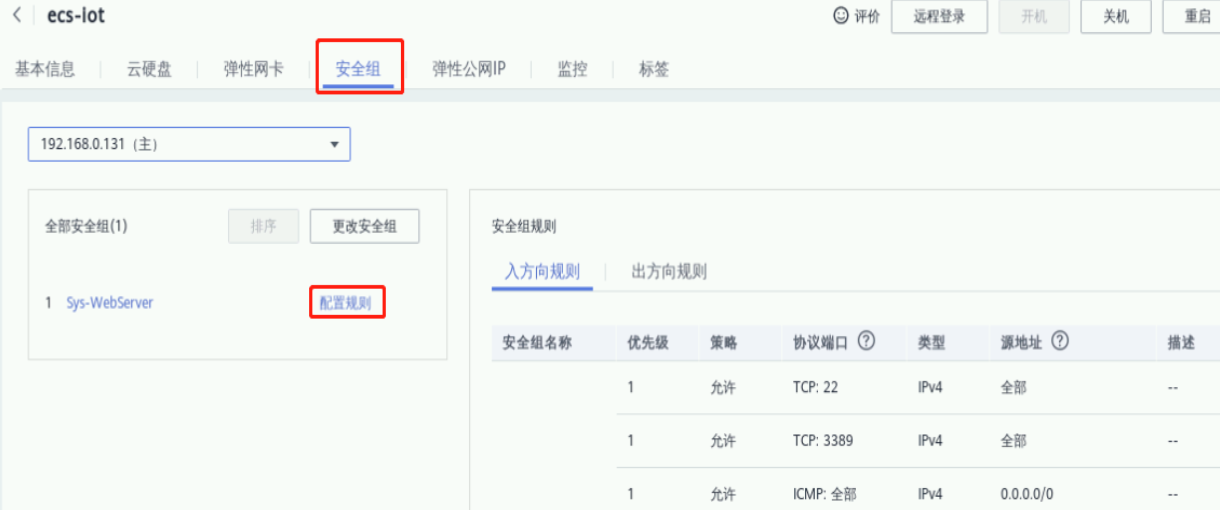Open the 弹性公网IP tab

pyautogui.click(x=468, y=69)
